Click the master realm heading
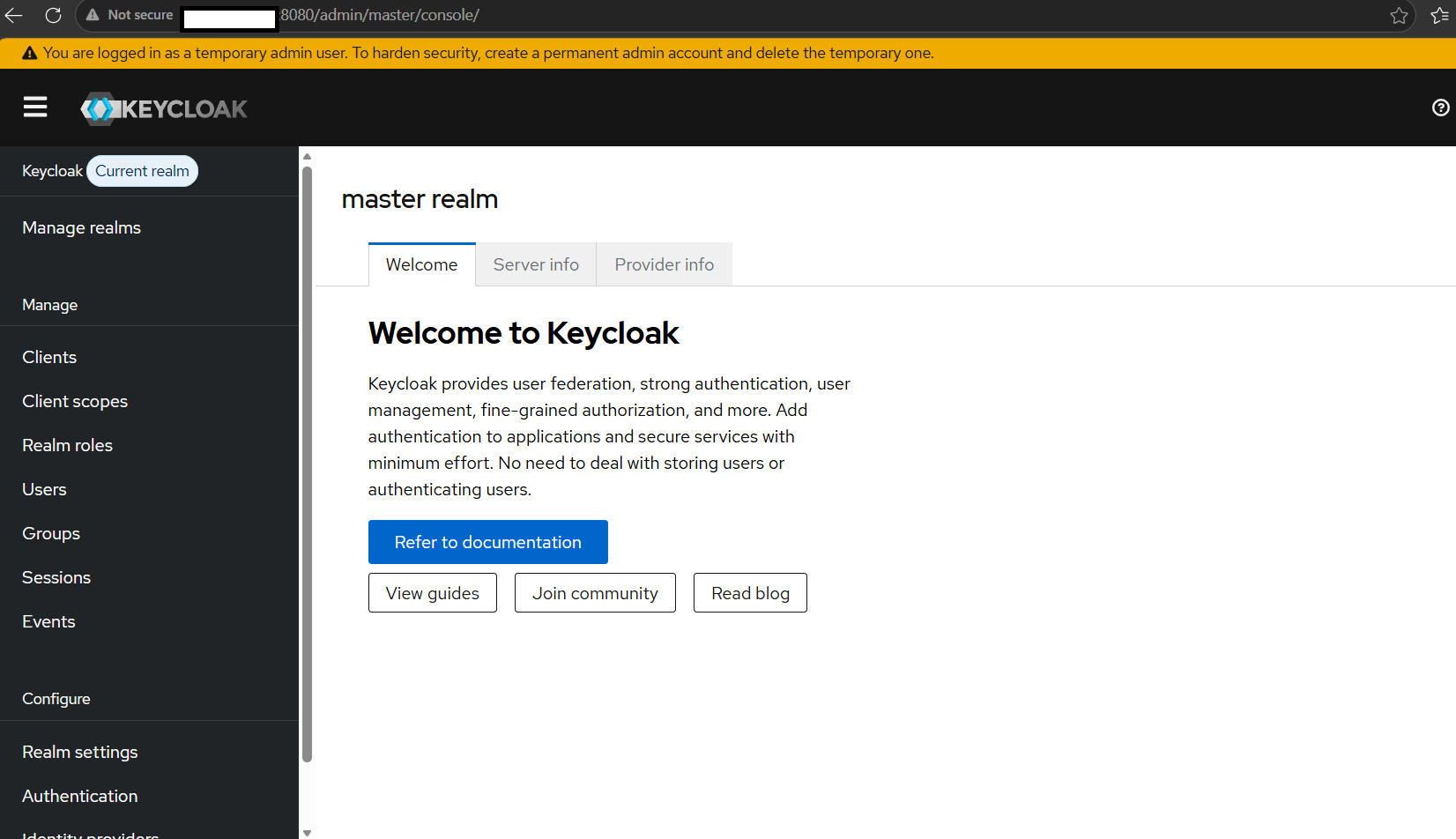1456x839 pixels. click(x=420, y=199)
